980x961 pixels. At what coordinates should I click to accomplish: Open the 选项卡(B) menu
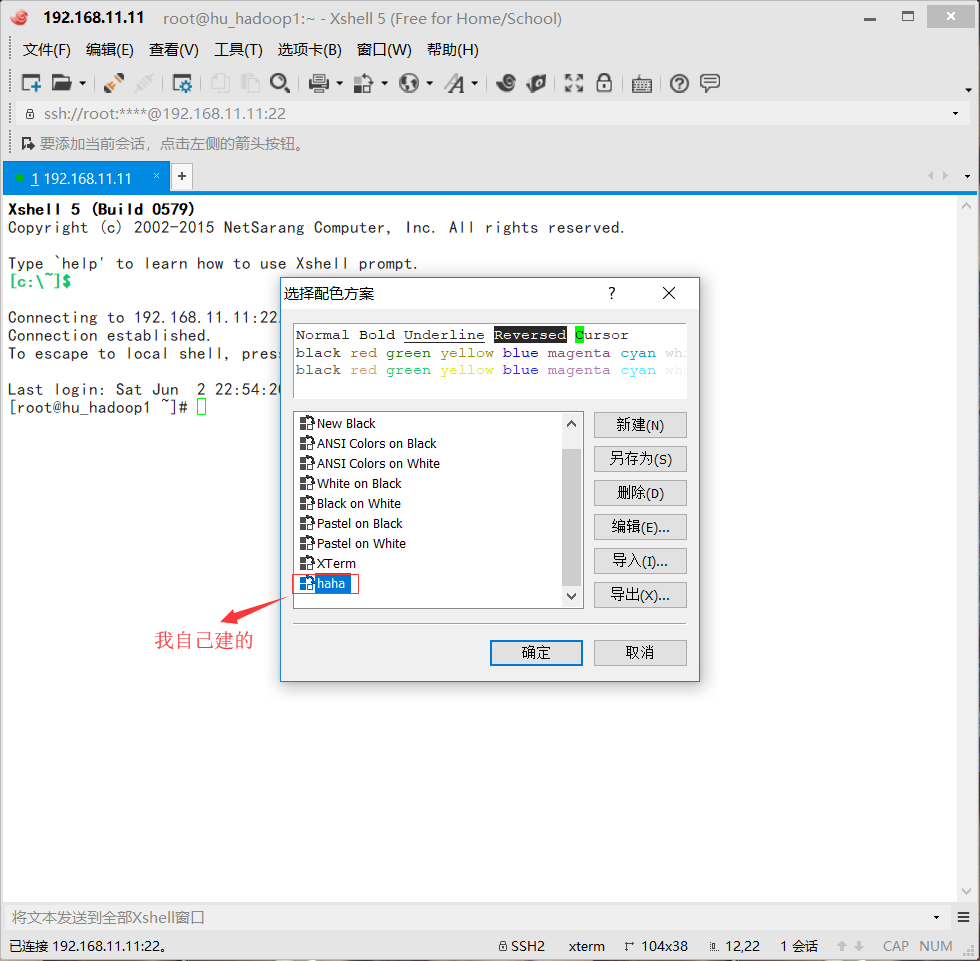[309, 49]
